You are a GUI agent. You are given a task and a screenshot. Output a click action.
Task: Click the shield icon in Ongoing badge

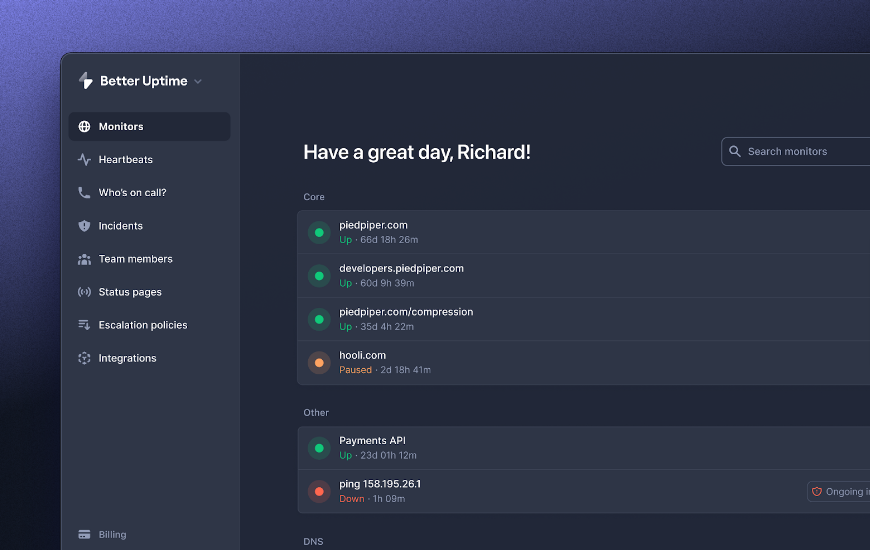pos(817,492)
